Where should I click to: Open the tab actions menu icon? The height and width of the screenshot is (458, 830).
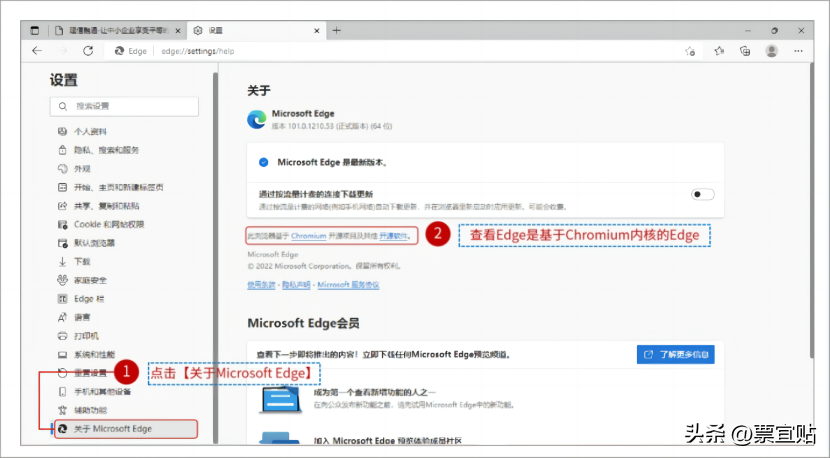tap(35, 31)
